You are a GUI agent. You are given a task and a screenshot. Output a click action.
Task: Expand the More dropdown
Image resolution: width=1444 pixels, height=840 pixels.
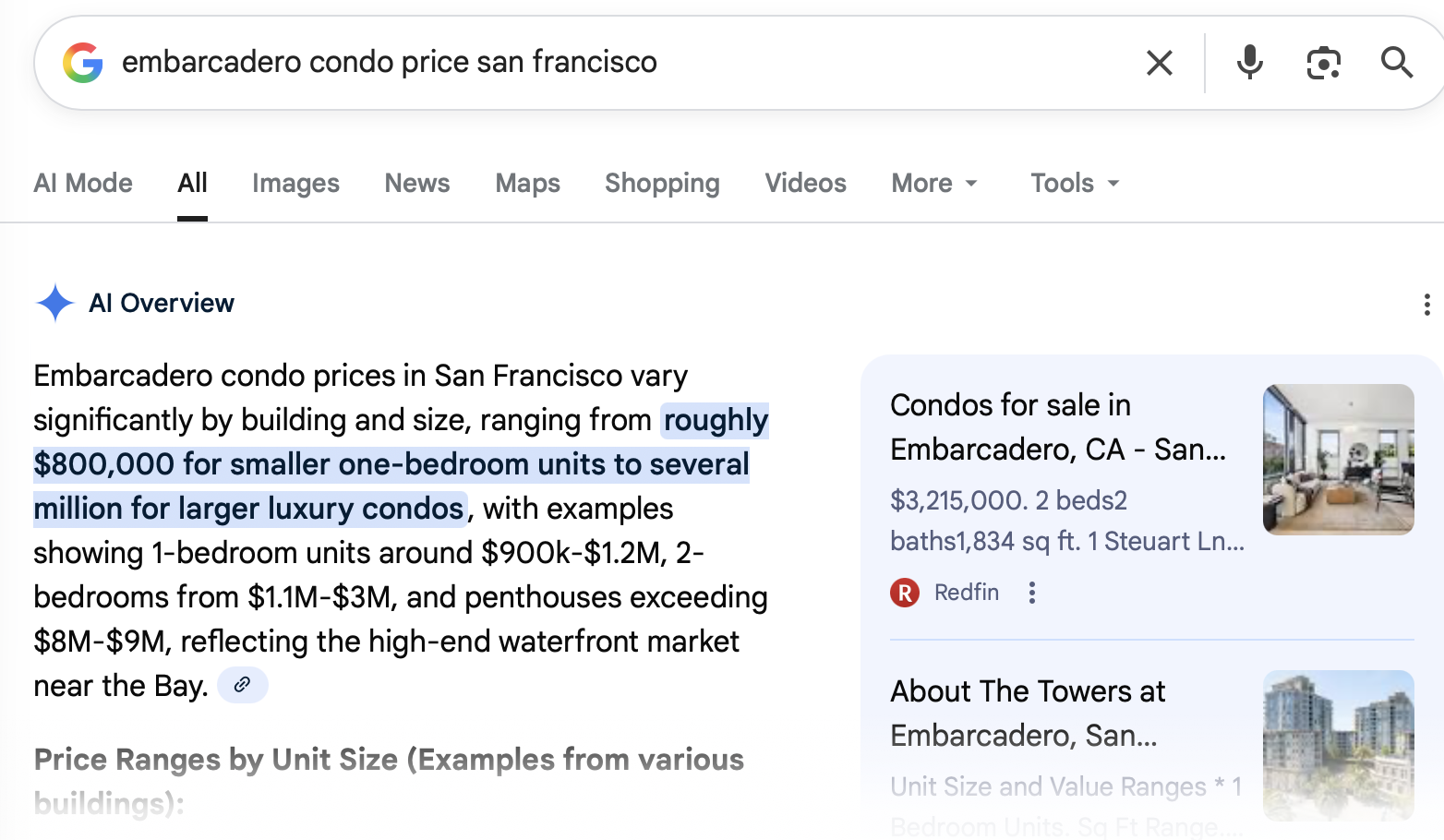click(x=934, y=183)
